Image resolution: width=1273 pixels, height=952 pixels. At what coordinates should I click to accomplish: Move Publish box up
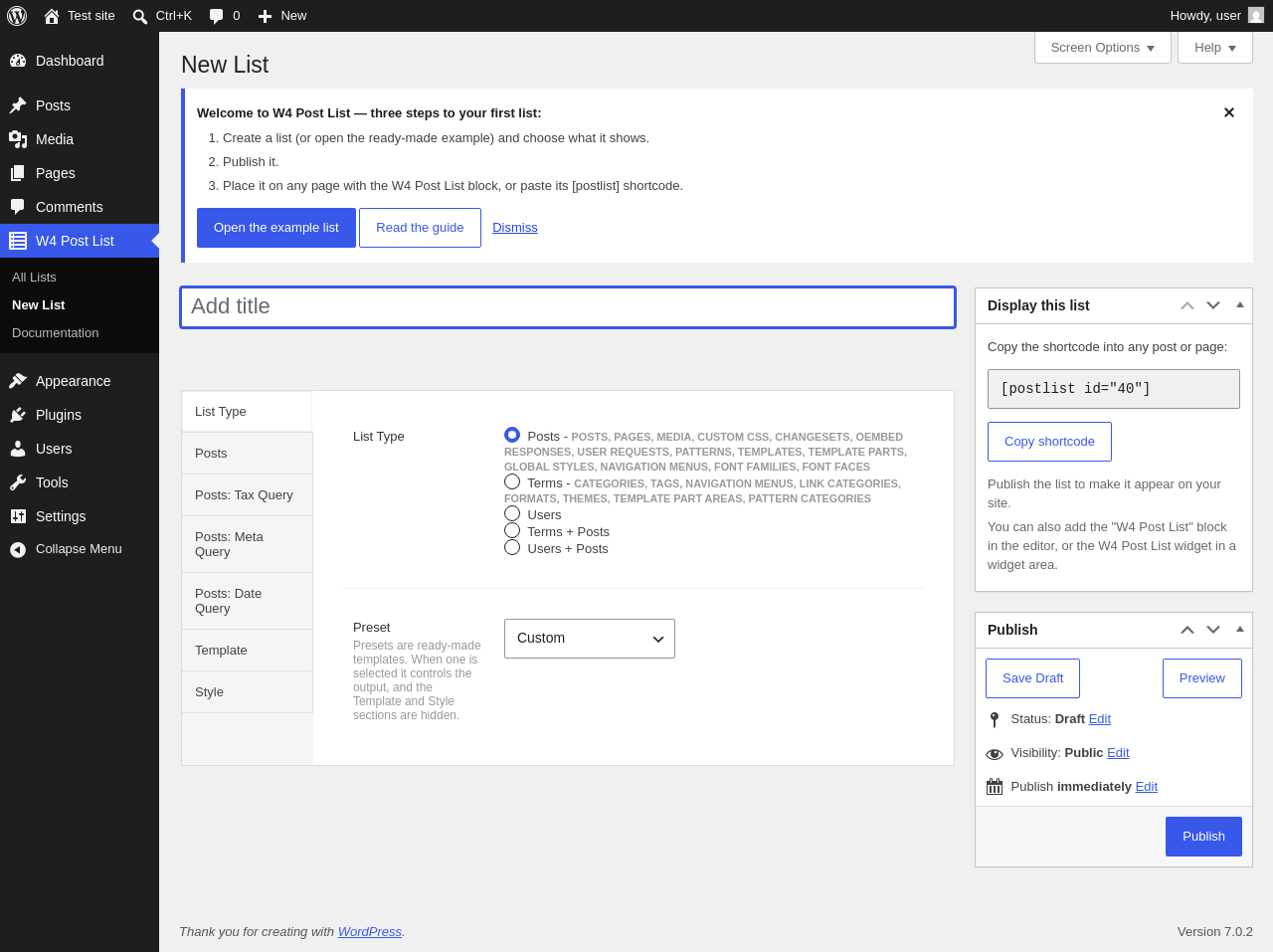point(1187,630)
